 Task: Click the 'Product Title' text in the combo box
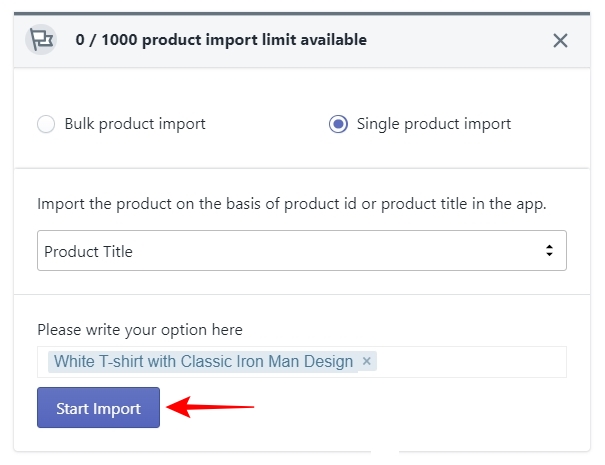pyautogui.click(x=88, y=252)
